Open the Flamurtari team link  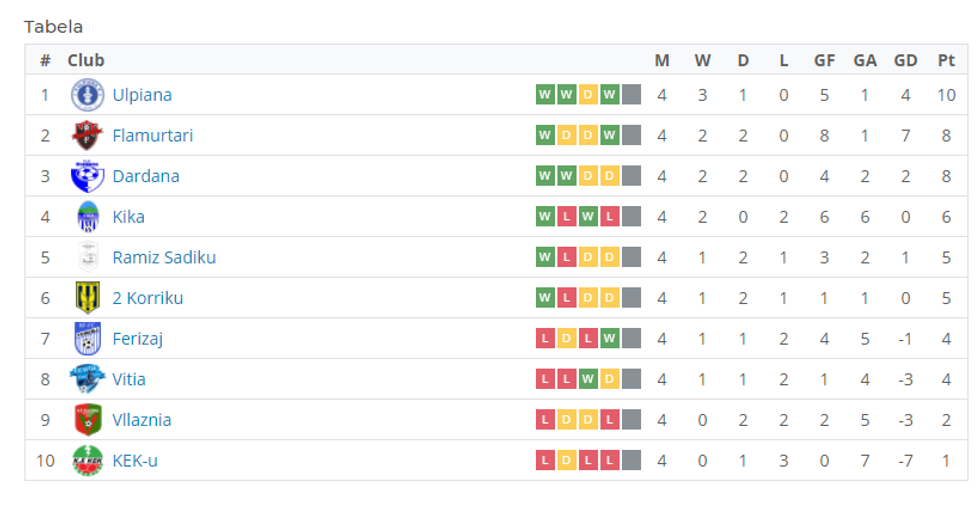click(153, 135)
